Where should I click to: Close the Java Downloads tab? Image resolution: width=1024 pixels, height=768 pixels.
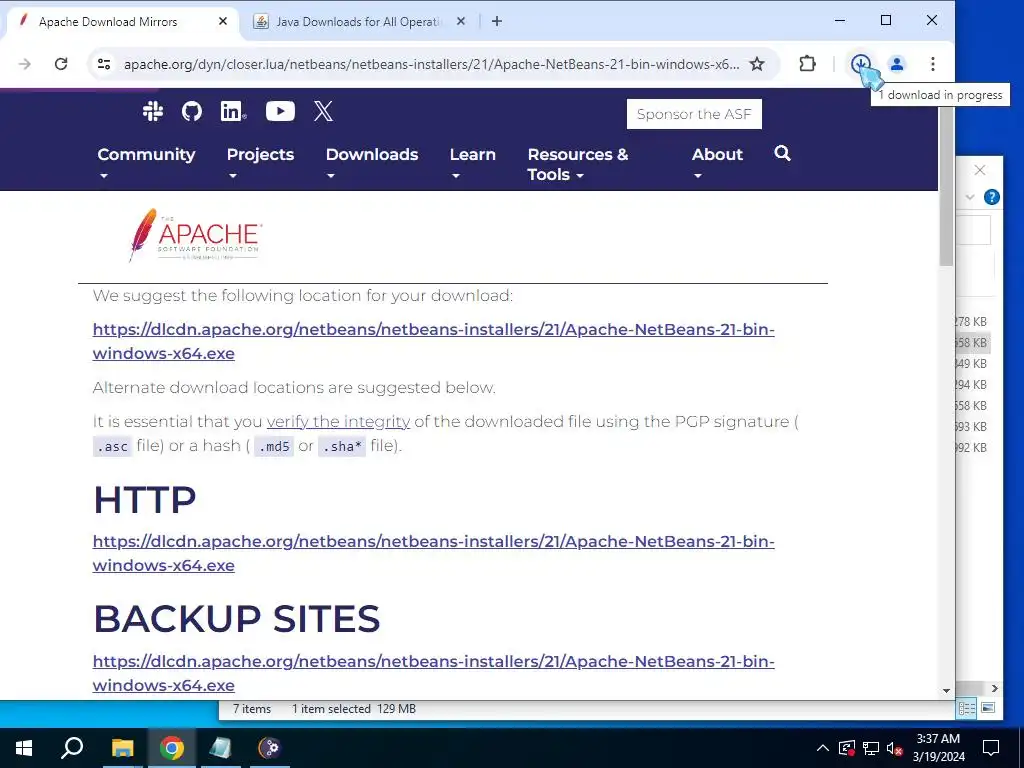point(461,21)
